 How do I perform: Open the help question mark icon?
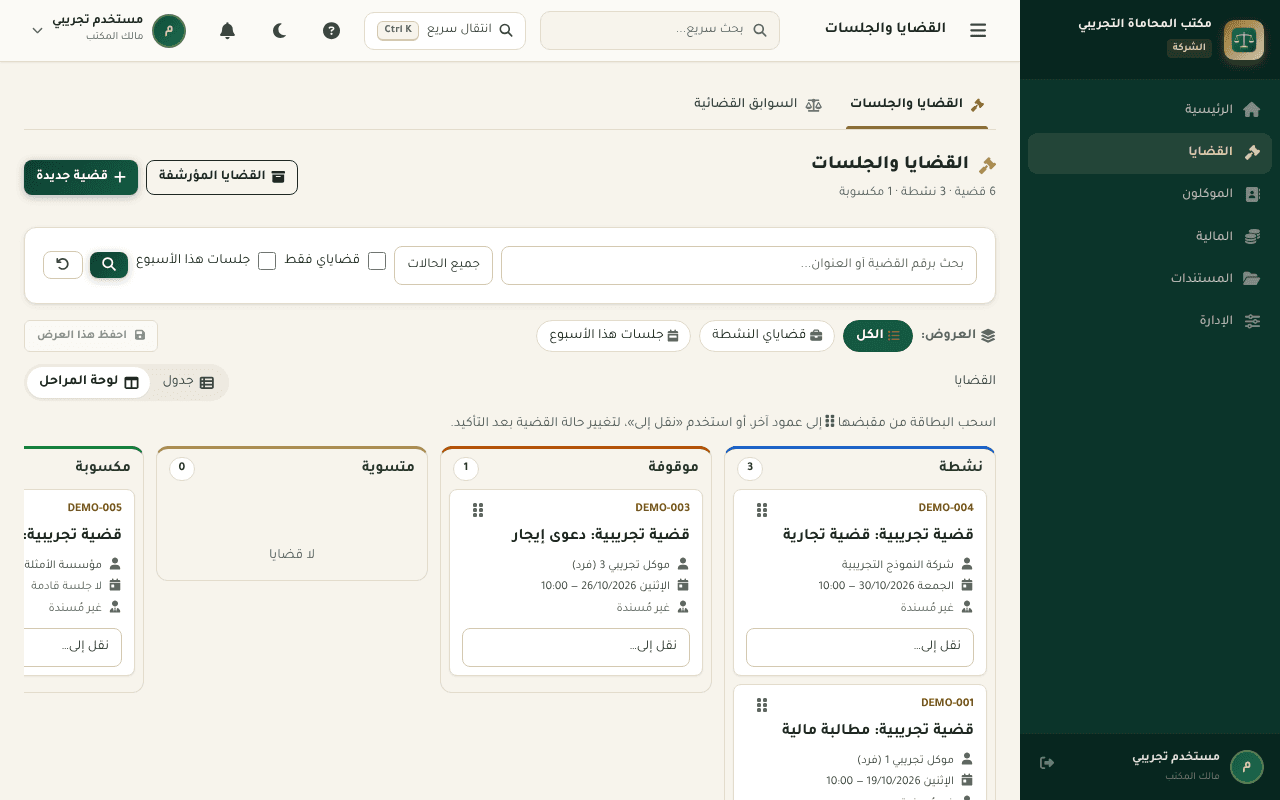pyautogui.click(x=332, y=30)
